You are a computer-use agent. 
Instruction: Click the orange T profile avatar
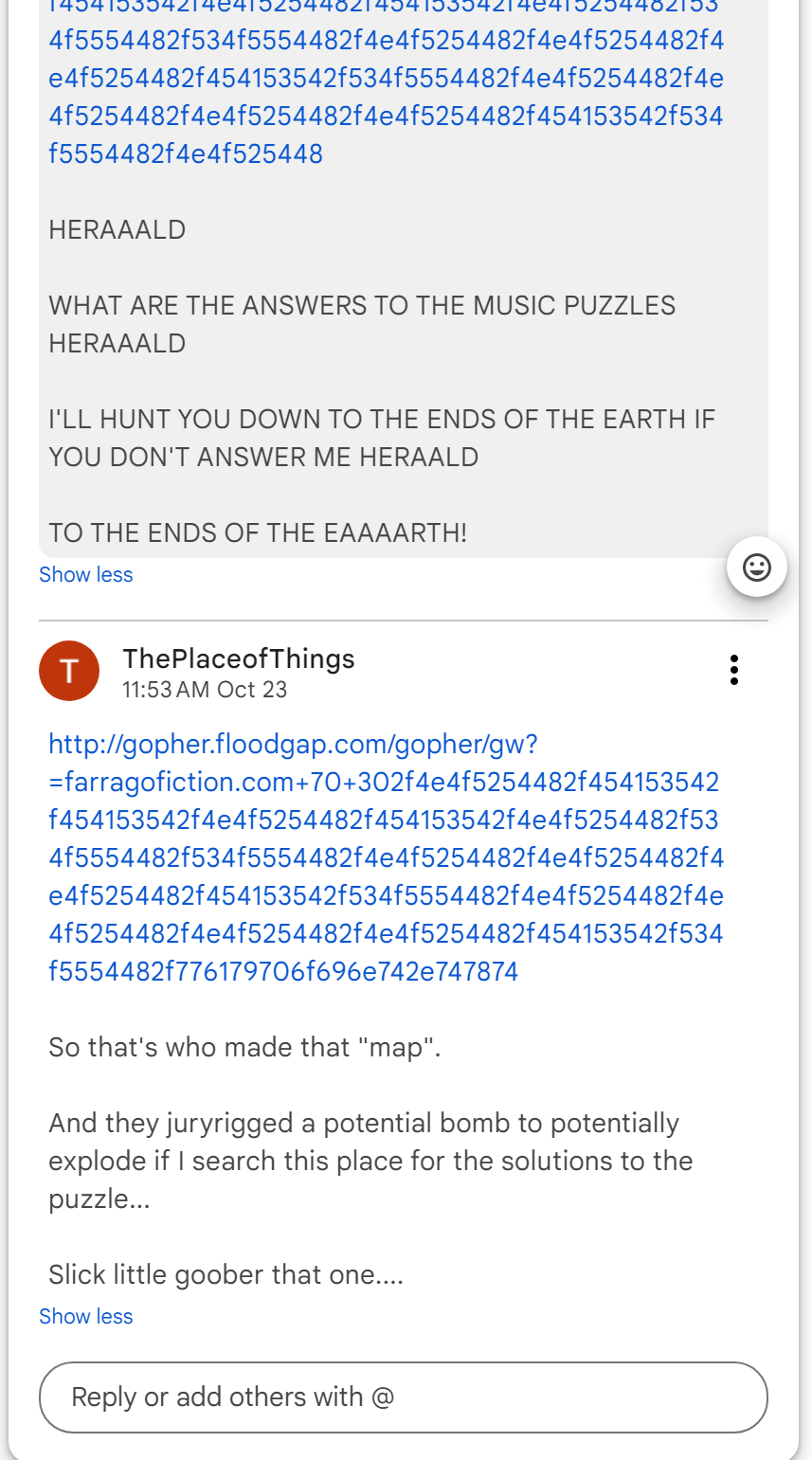tap(69, 671)
